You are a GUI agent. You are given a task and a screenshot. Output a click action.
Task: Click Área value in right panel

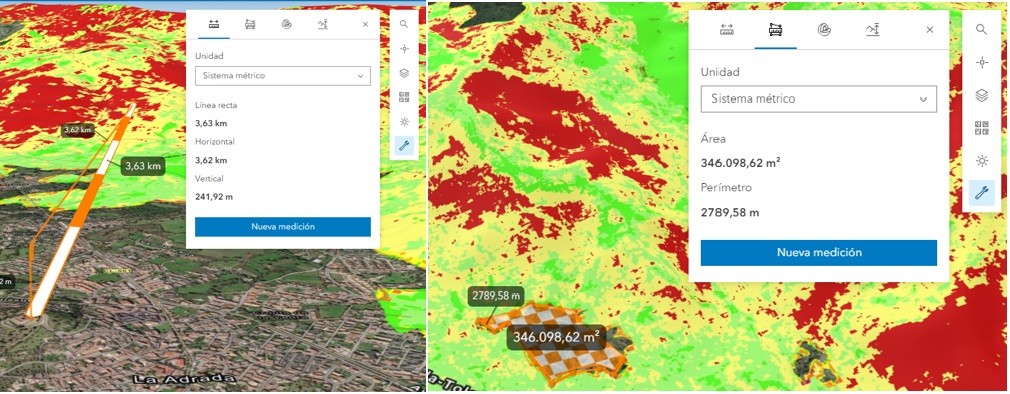pyautogui.click(x=741, y=163)
